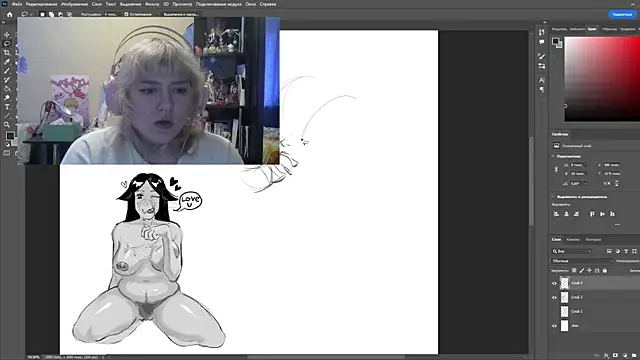Collapse the Transform section in Properties
The width and height of the screenshot is (640, 360).
tap(553, 156)
